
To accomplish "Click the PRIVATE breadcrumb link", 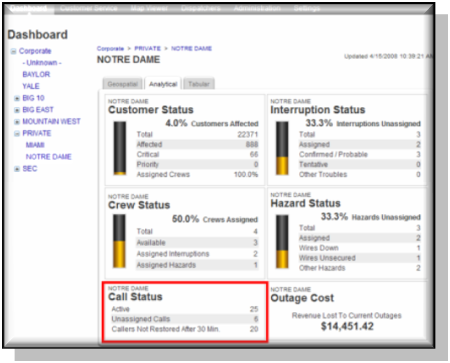I will click(147, 49).
